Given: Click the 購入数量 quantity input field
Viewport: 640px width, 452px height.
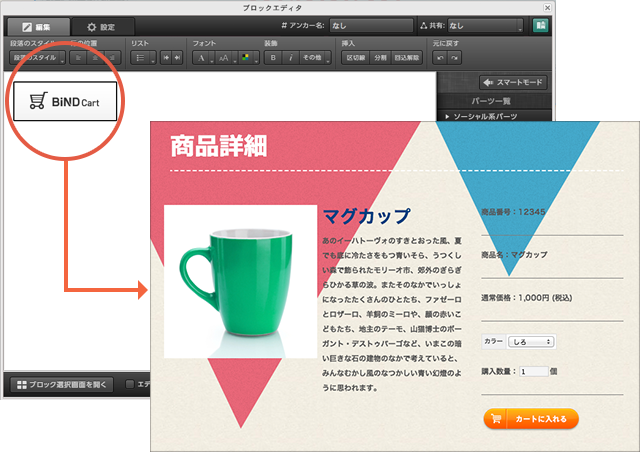Looking at the screenshot, I should 533,371.
